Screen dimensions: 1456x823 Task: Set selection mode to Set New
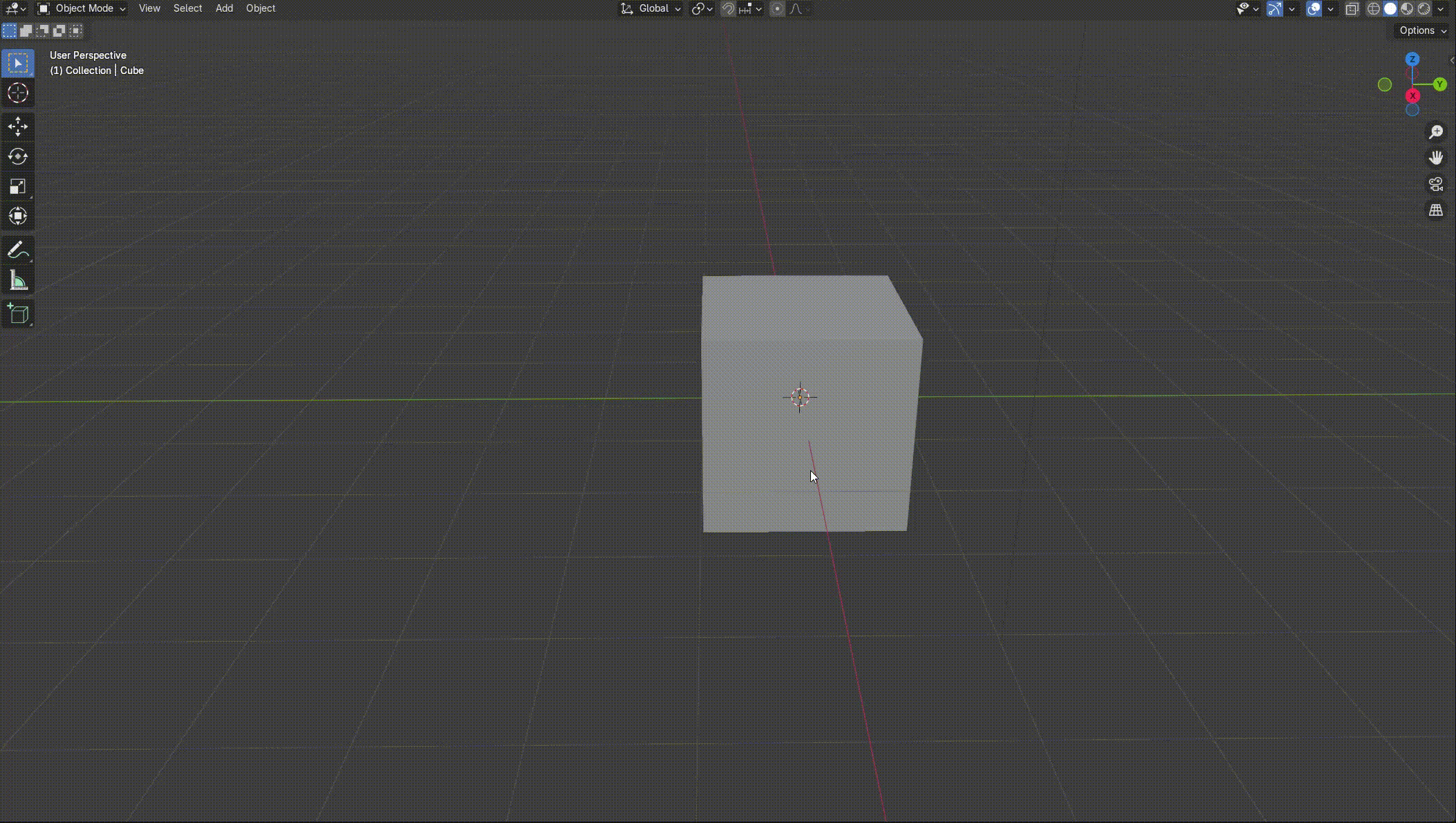click(x=9, y=30)
